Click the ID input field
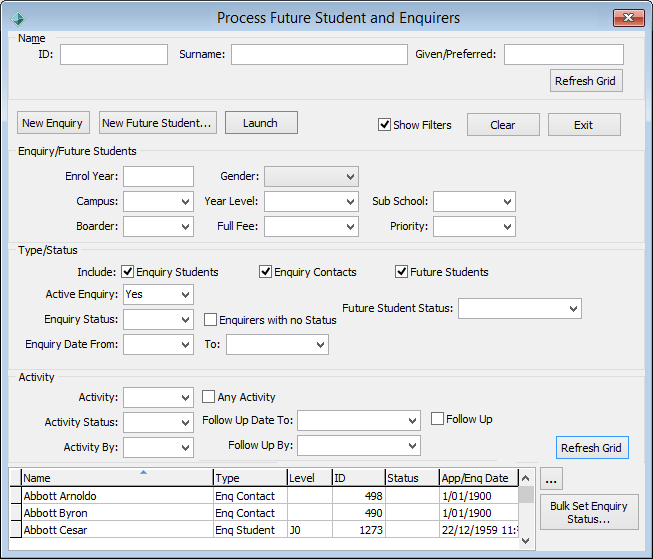 (114, 55)
